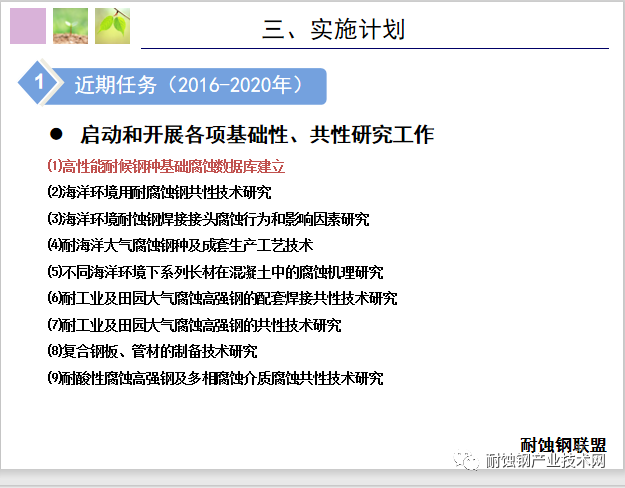Click the green leaf thumbnail image
The height and width of the screenshot is (488, 625).
tap(111, 25)
